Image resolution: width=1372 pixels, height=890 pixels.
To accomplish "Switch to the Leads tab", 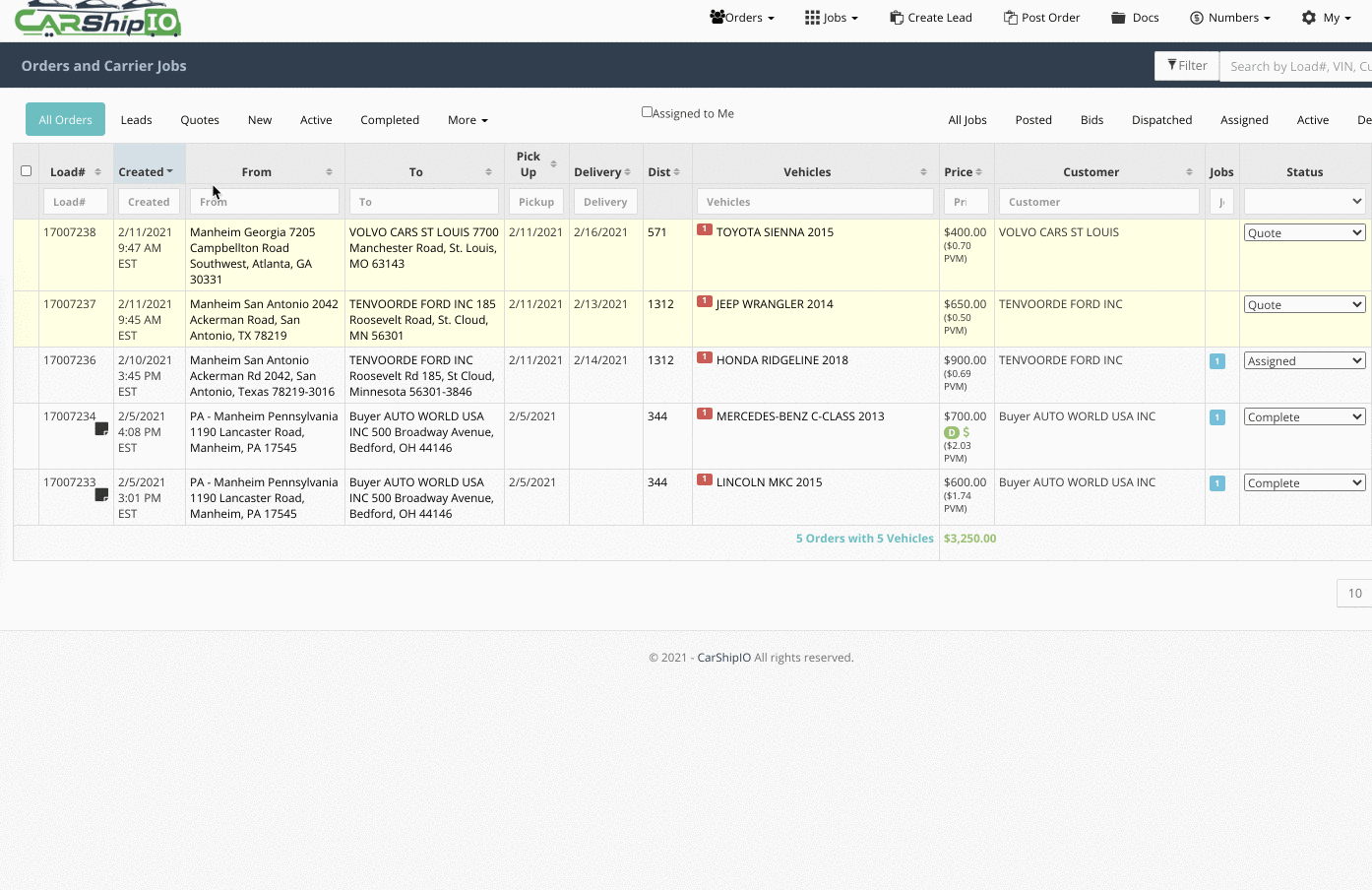I will [136, 120].
